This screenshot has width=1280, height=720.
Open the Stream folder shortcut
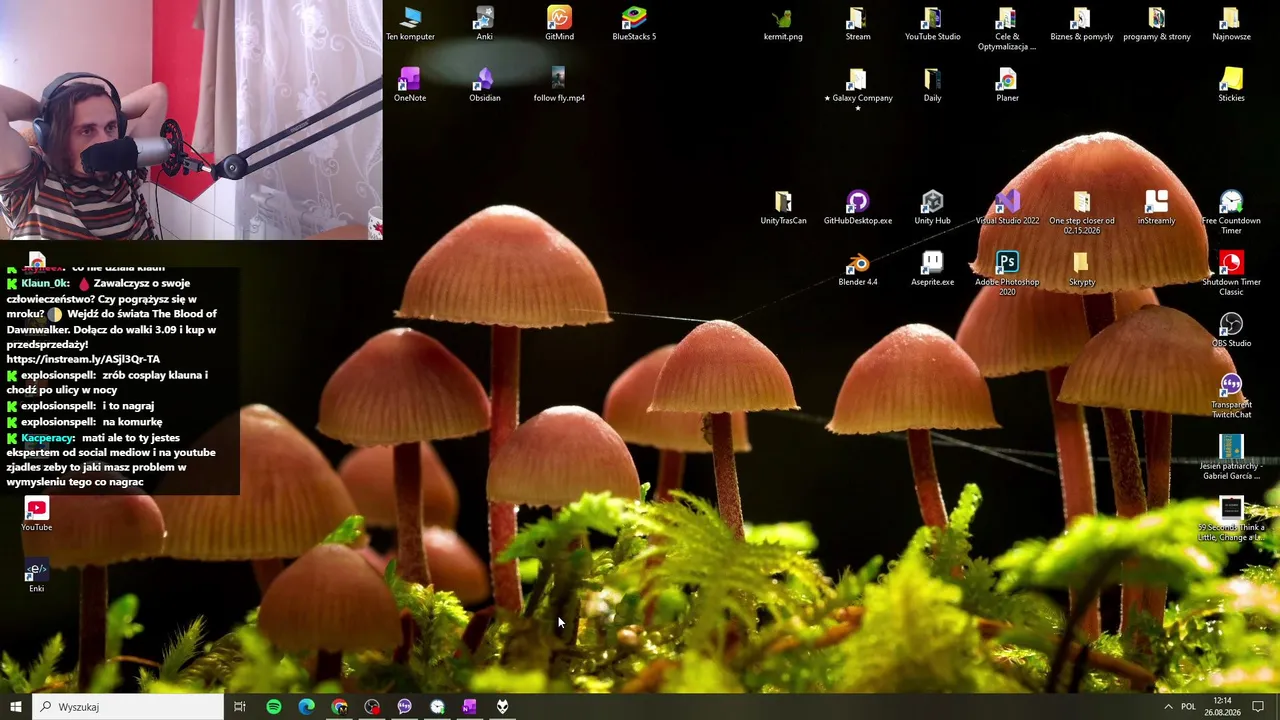click(857, 24)
